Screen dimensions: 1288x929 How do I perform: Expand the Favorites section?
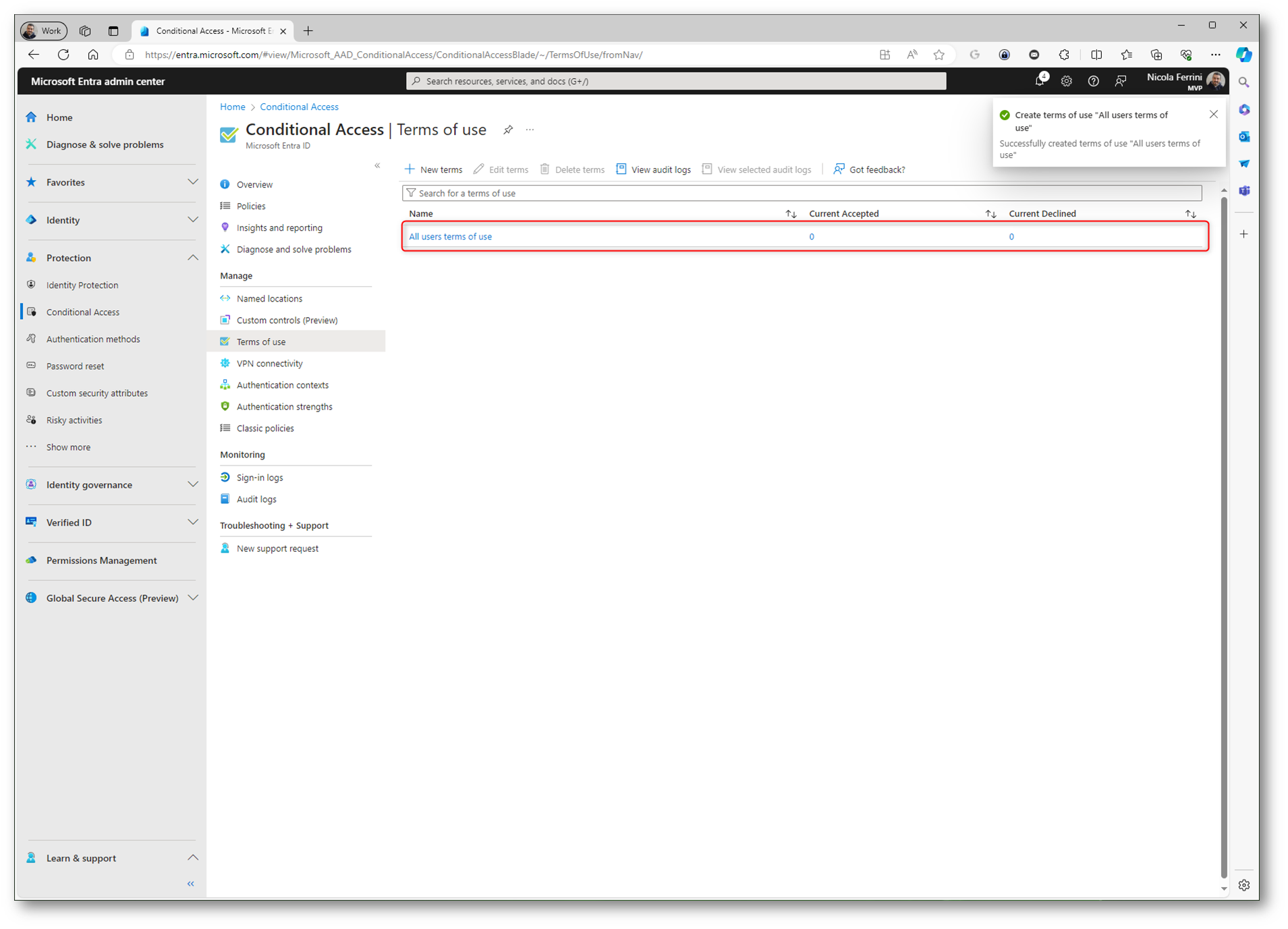(192, 182)
